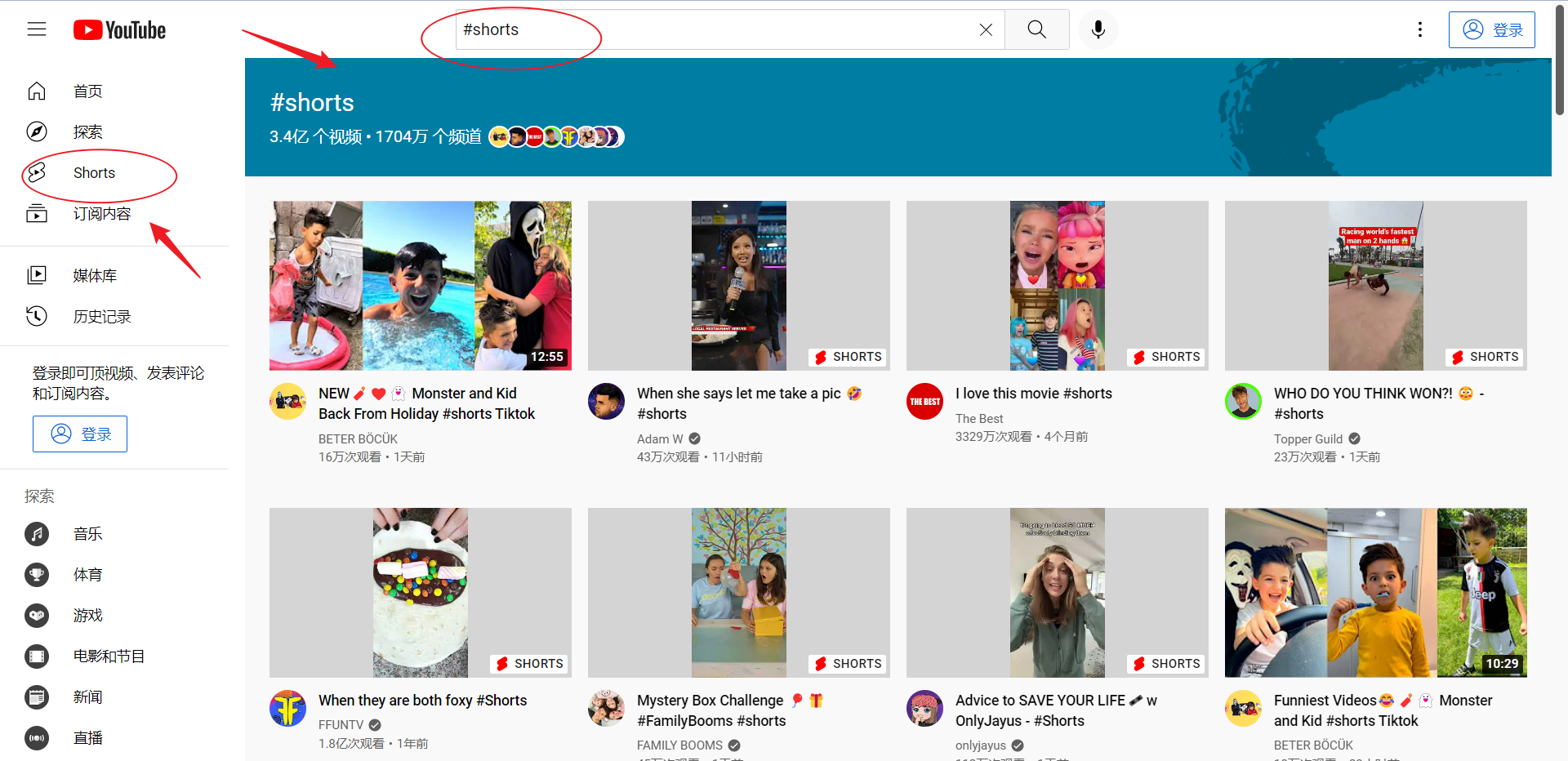
Task: Start voice search with the microphone
Action: coord(1098,29)
